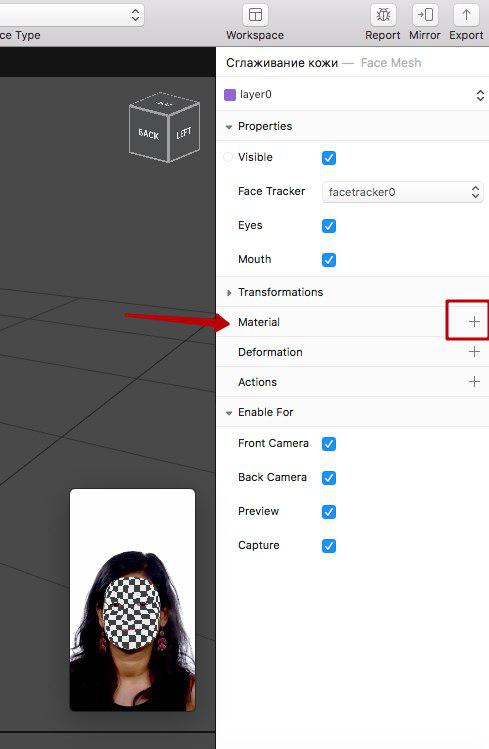Click the 3D orientation cube gizmo

tap(164, 128)
